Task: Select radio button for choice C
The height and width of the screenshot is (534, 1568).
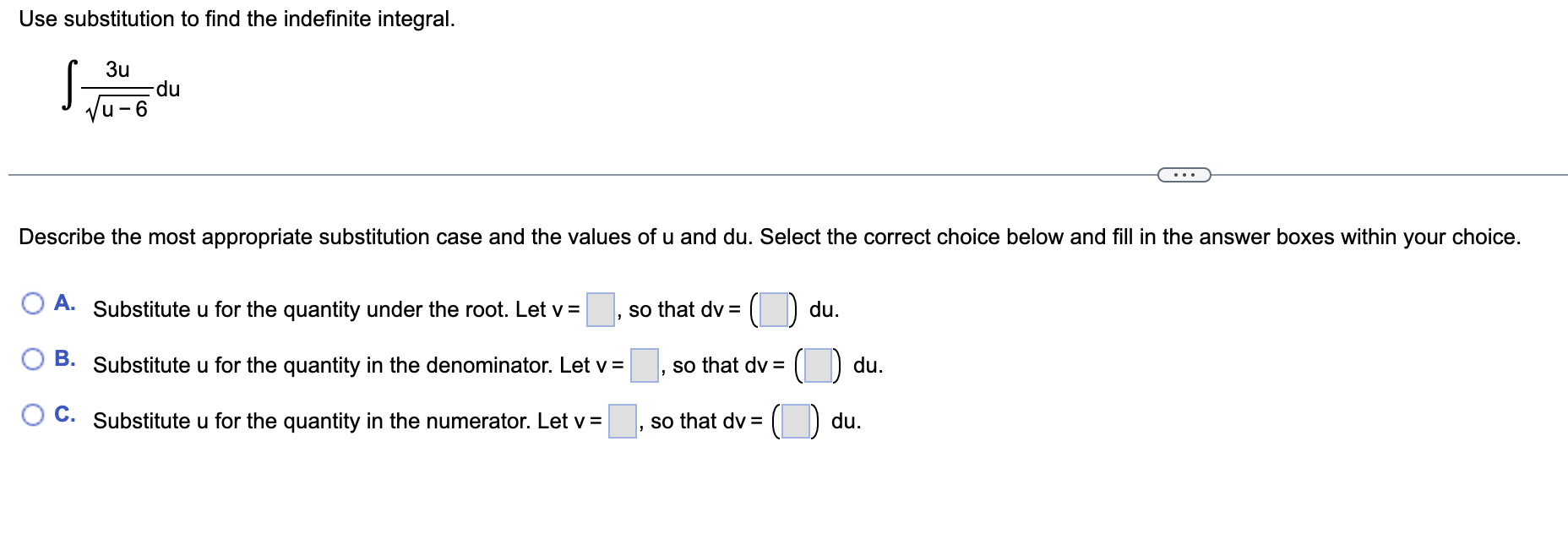Action: [x=33, y=415]
